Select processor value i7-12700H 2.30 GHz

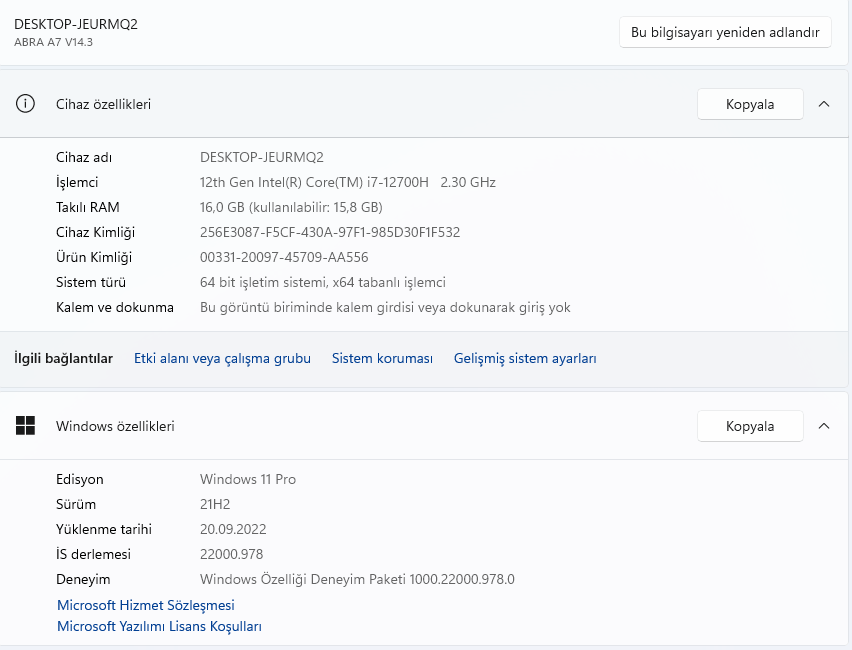(x=347, y=182)
